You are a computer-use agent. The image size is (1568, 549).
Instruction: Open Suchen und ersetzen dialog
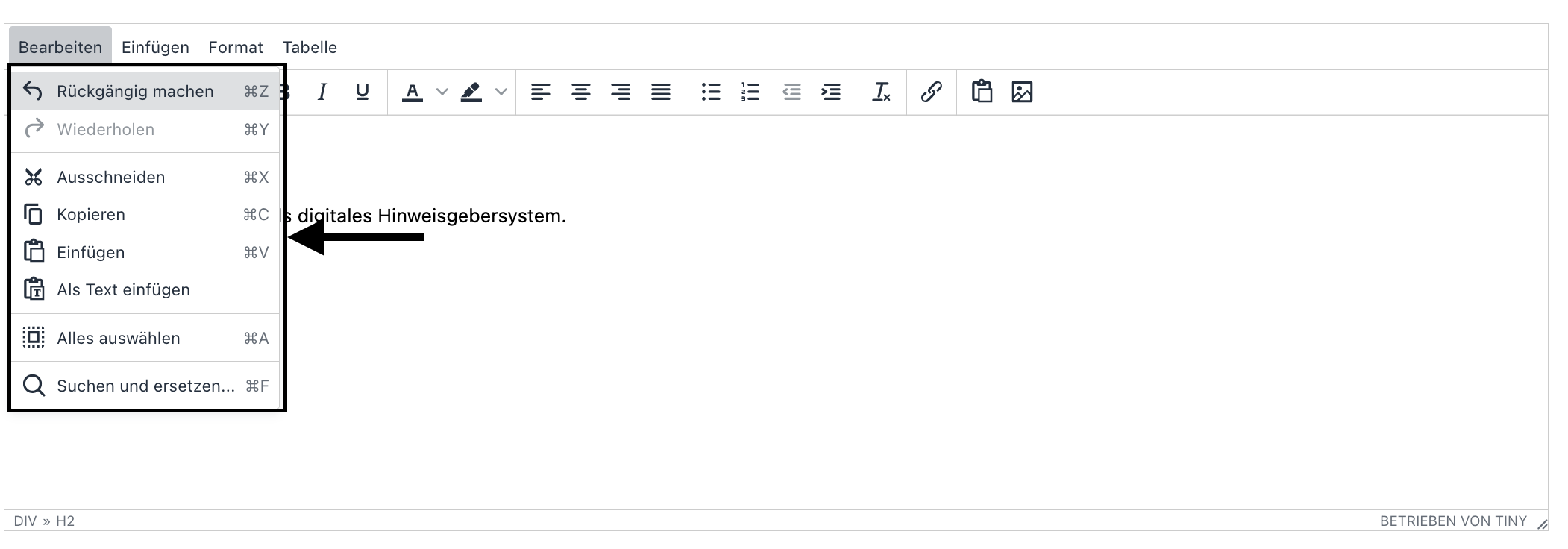pyautogui.click(x=145, y=386)
